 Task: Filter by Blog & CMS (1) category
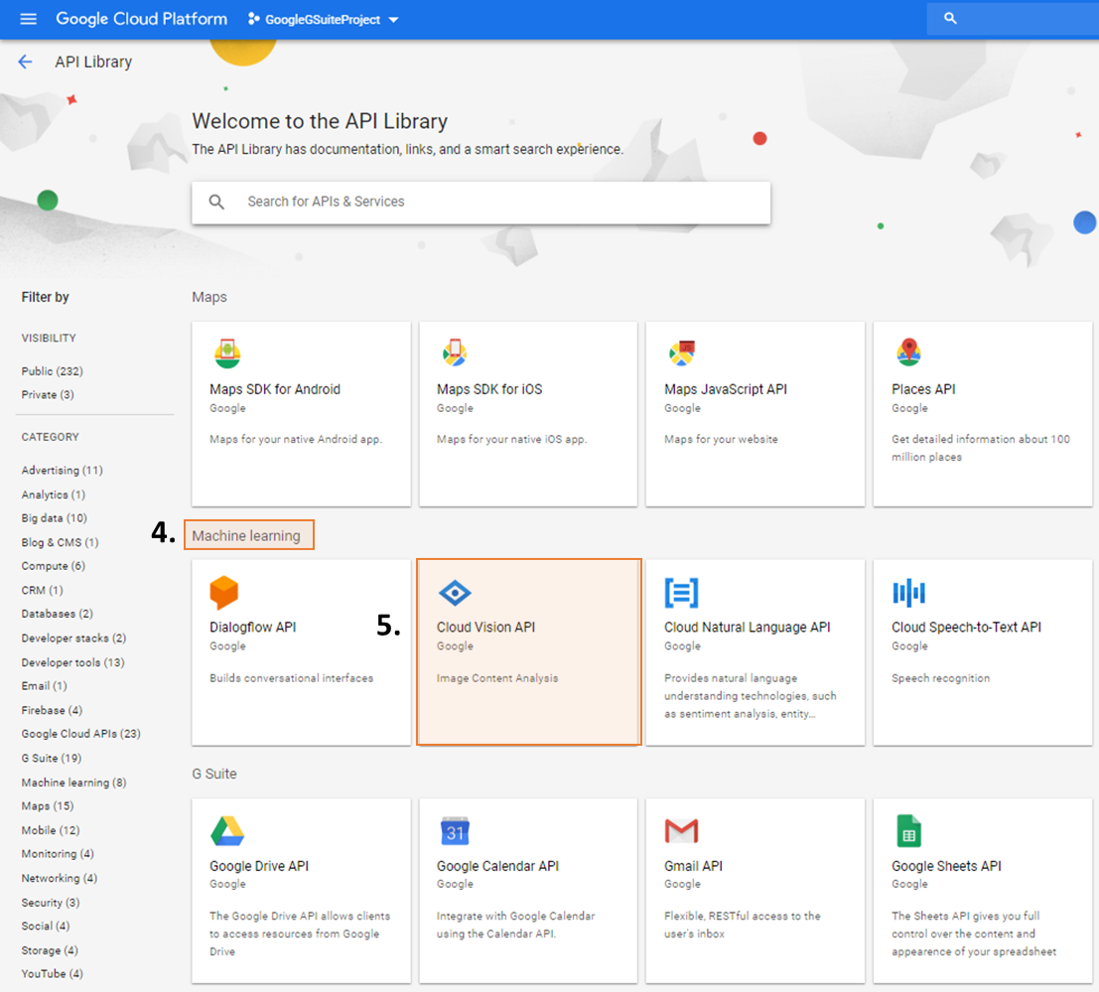[60, 542]
